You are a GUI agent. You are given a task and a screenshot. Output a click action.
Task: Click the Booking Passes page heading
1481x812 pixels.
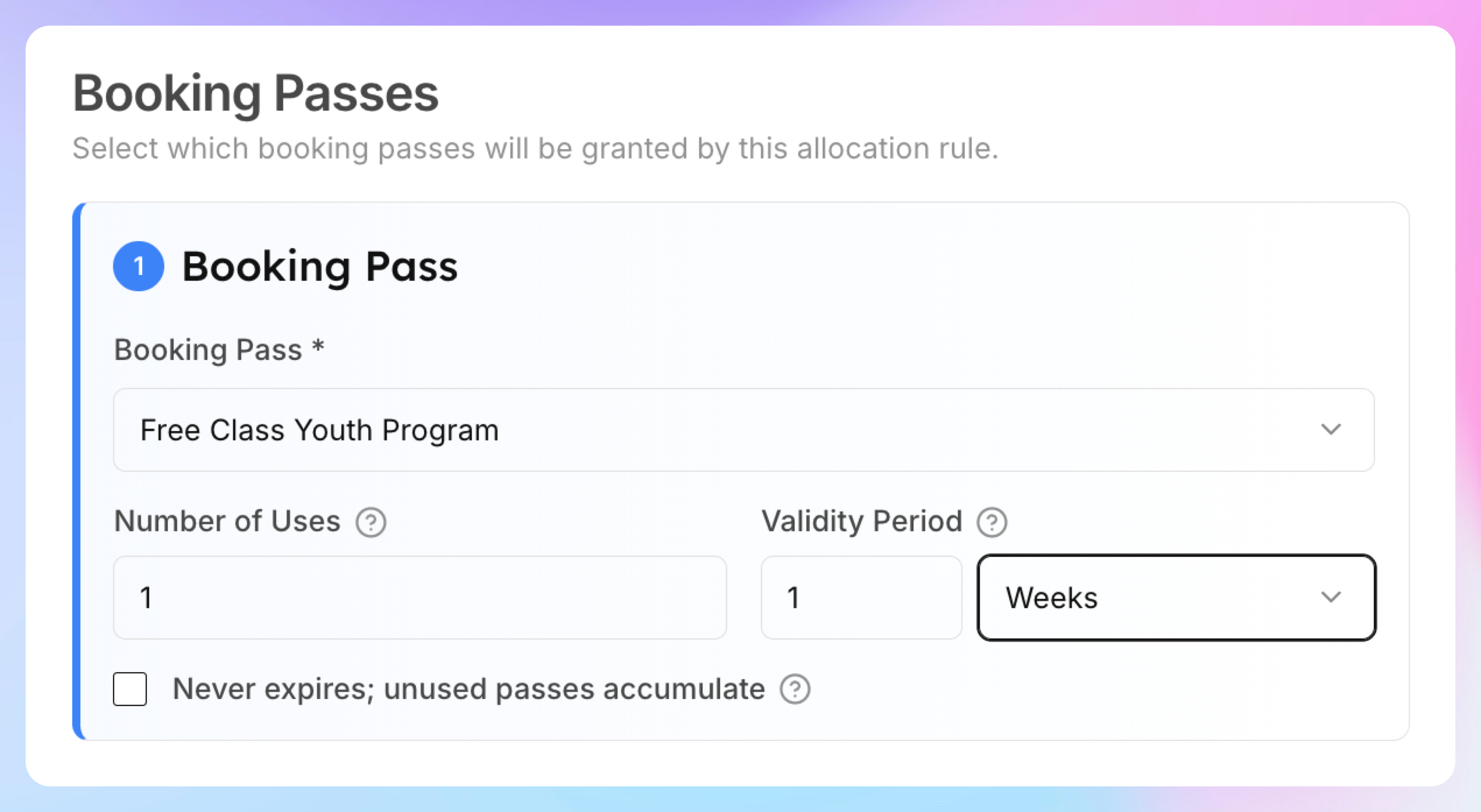pyautogui.click(x=256, y=94)
